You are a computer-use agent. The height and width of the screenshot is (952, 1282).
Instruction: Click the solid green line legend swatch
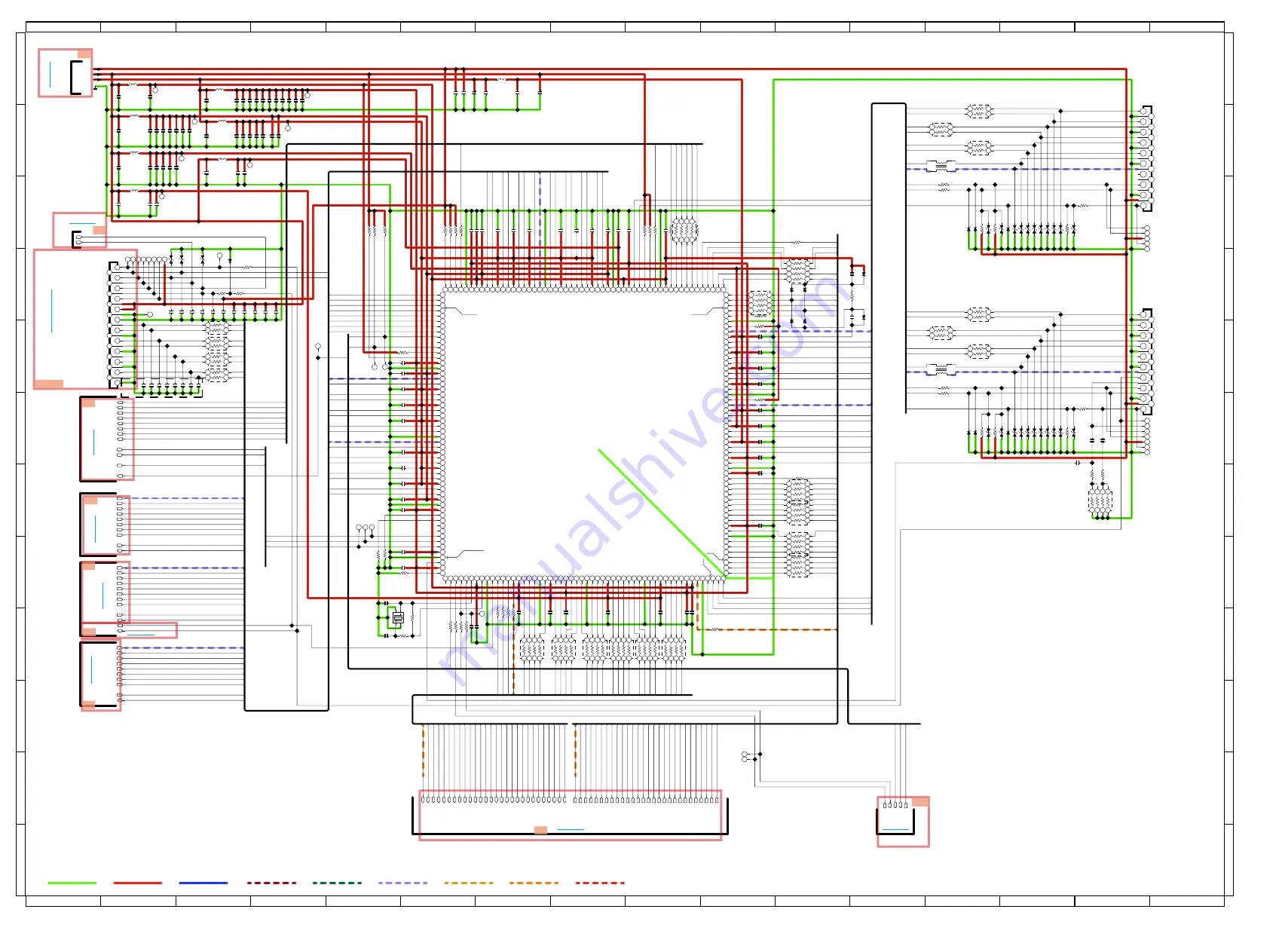click(x=72, y=883)
